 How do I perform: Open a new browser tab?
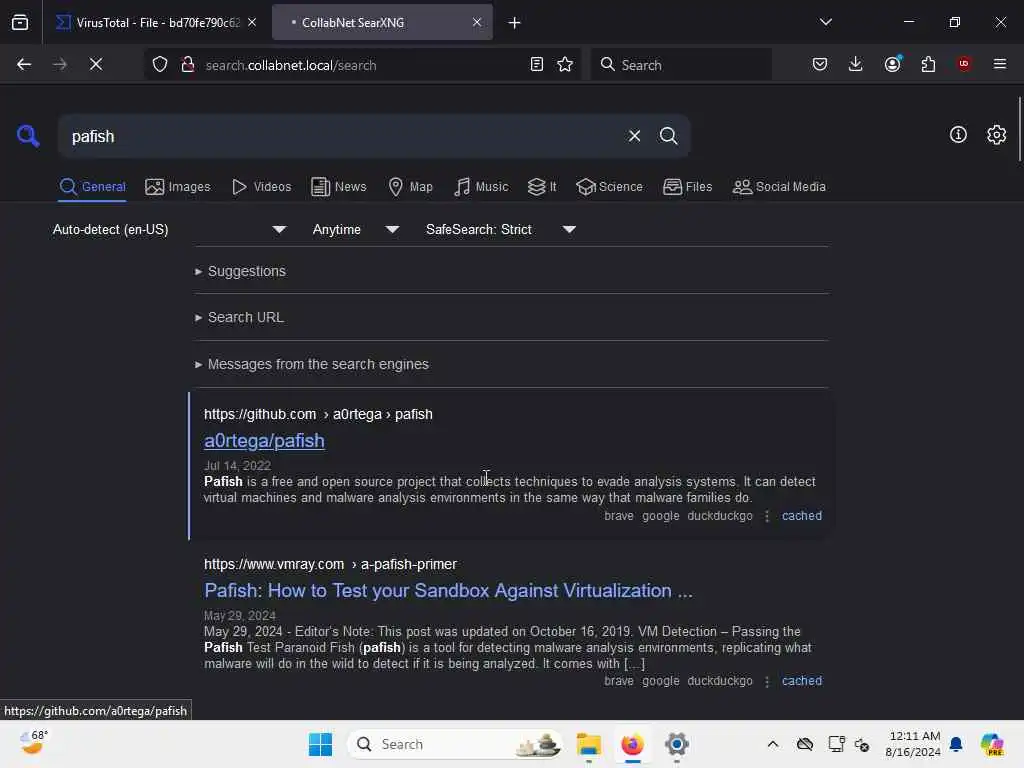514,23
